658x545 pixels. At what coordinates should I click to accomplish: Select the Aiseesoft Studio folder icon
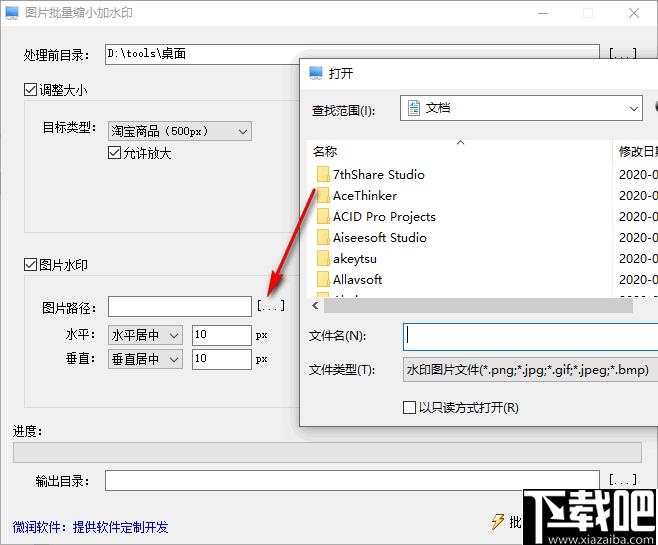coord(323,237)
